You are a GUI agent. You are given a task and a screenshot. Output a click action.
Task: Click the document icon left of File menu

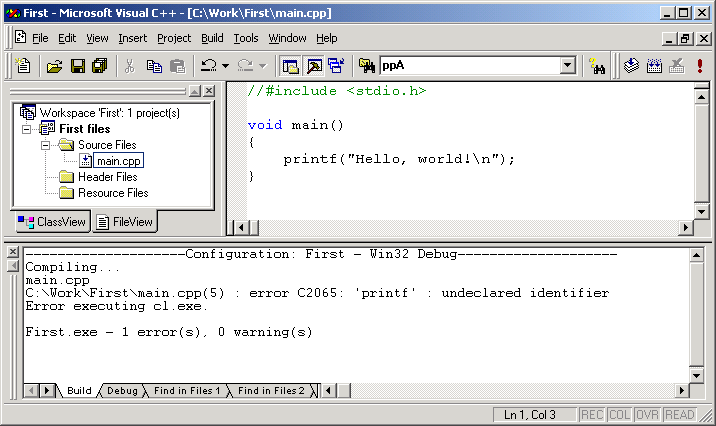click(x=20, y=37)
